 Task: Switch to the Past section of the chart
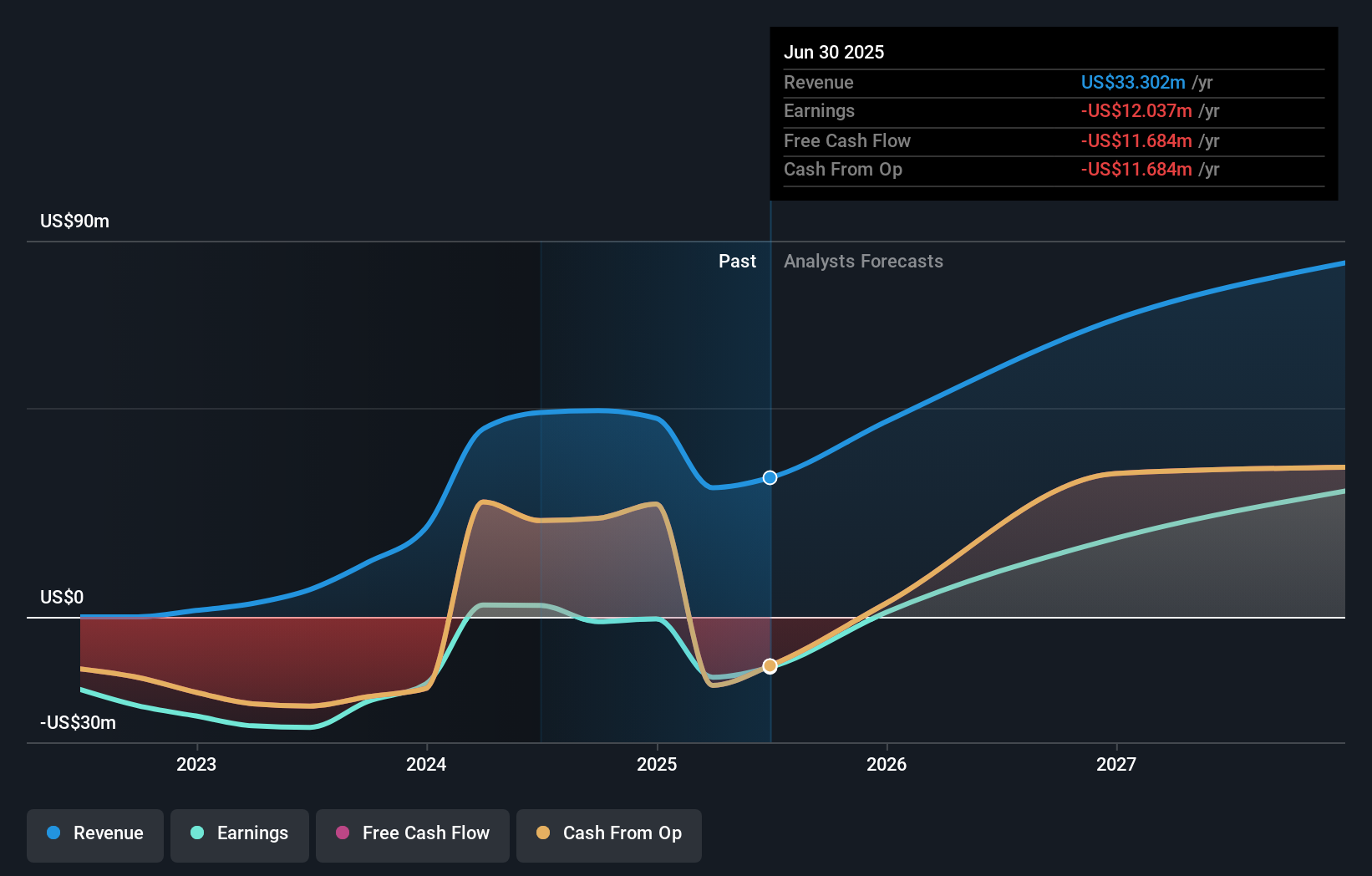pos(737,262)
